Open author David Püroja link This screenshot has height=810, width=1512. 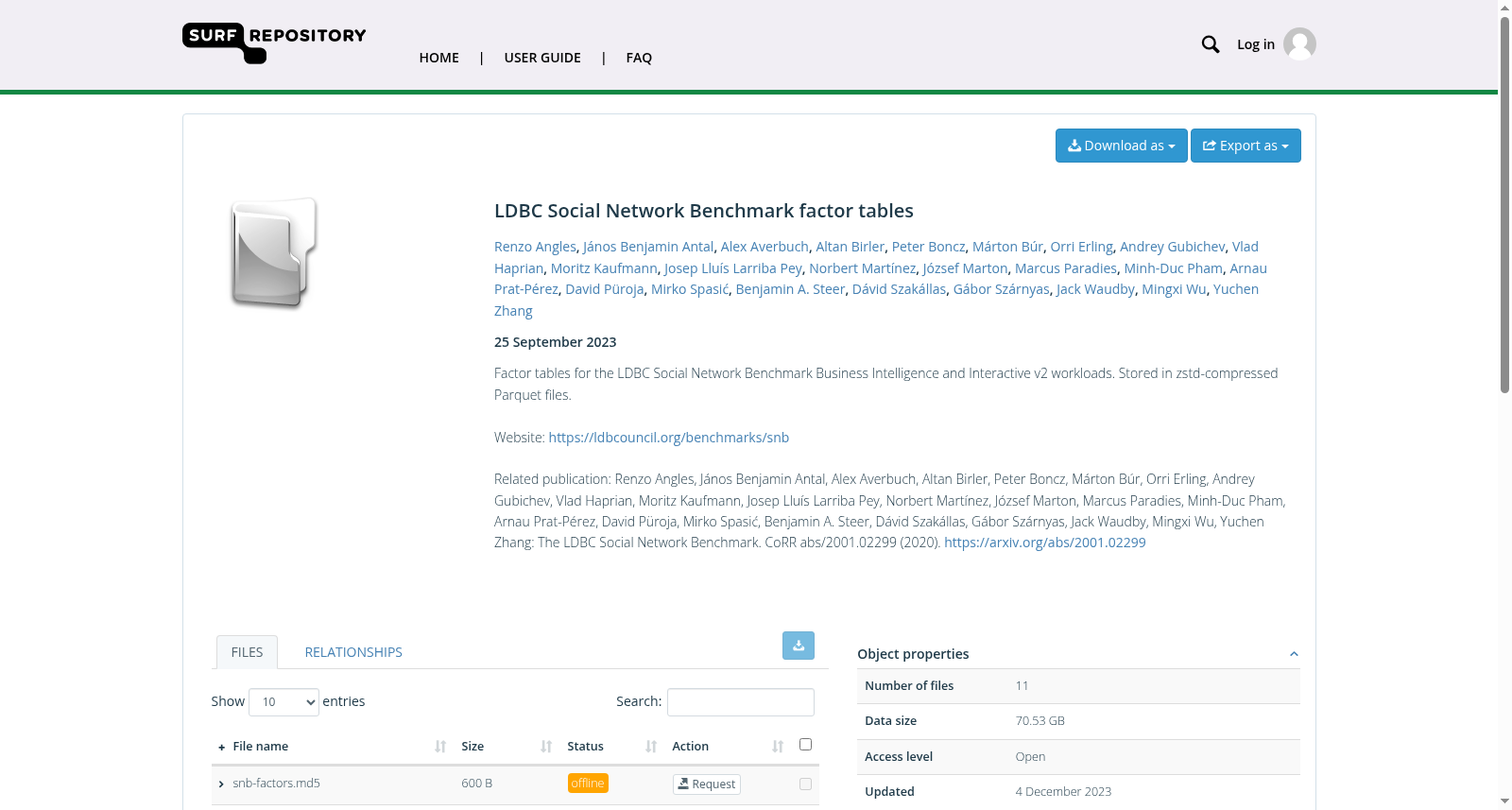click(605, 289)
